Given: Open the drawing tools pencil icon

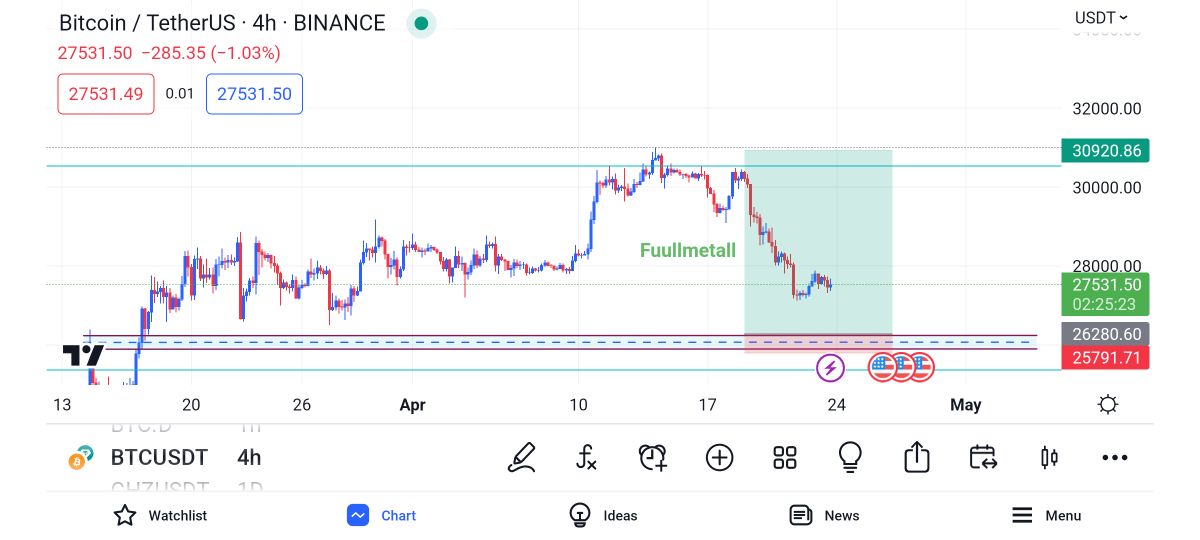Looking at the screenshot, I should (x=522, y=458).
